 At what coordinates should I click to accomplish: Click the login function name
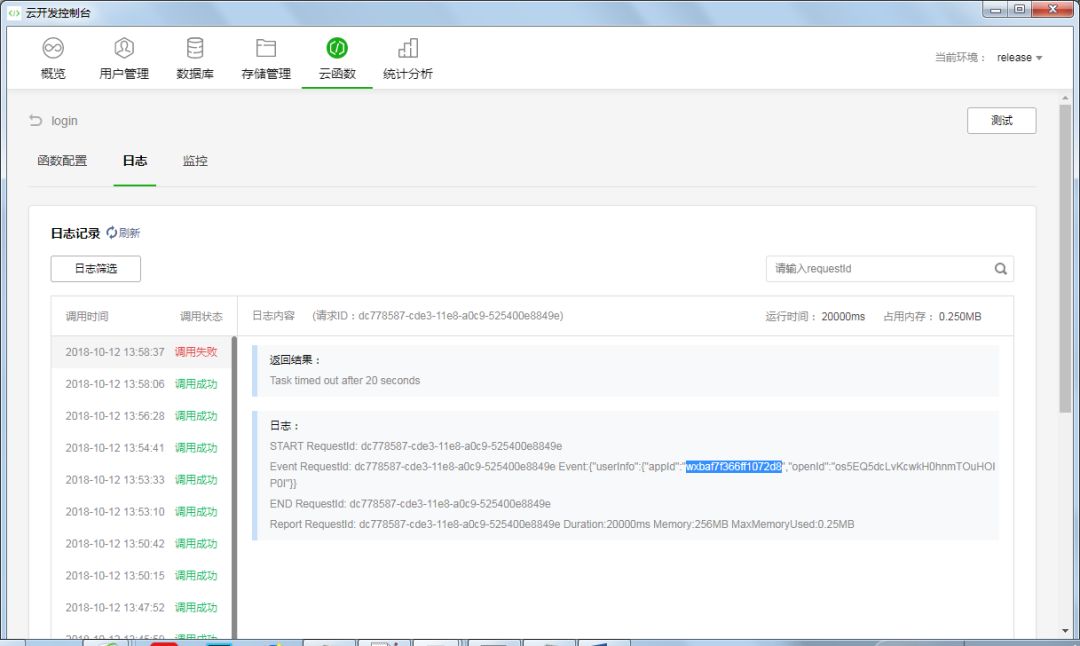point(64,121)
